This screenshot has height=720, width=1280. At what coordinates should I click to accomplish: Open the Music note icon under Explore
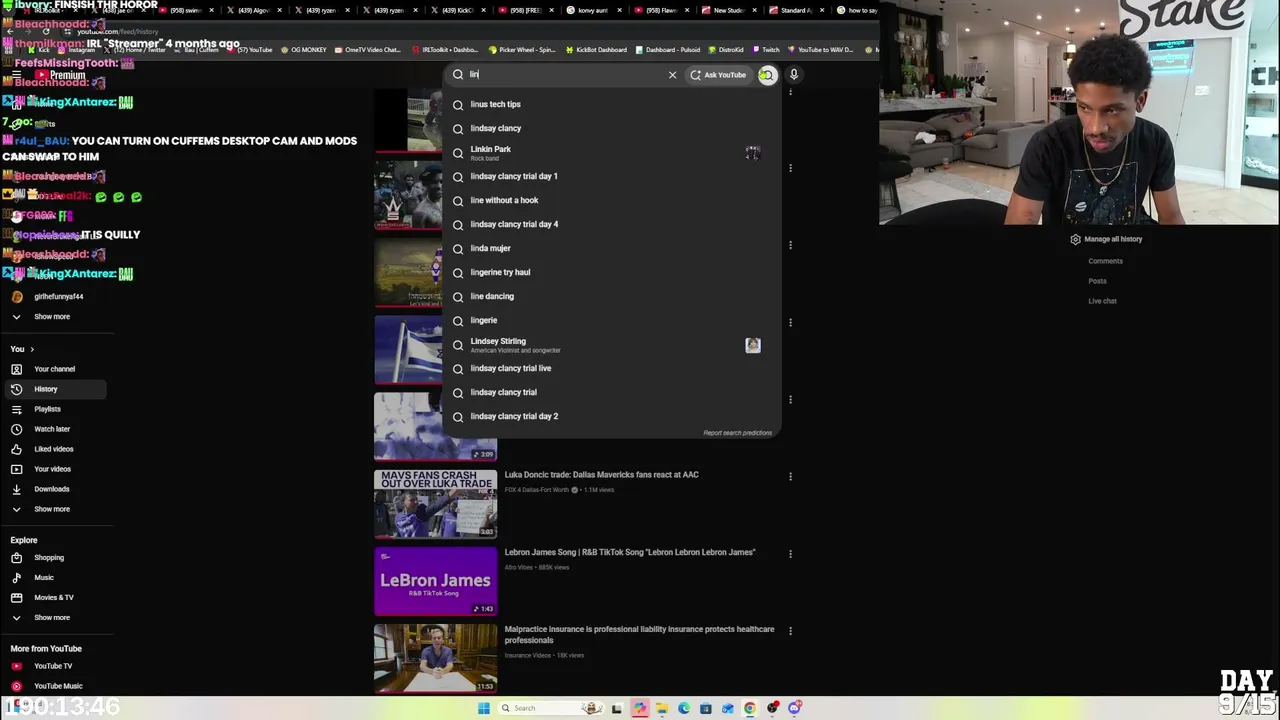pos(16,578)
